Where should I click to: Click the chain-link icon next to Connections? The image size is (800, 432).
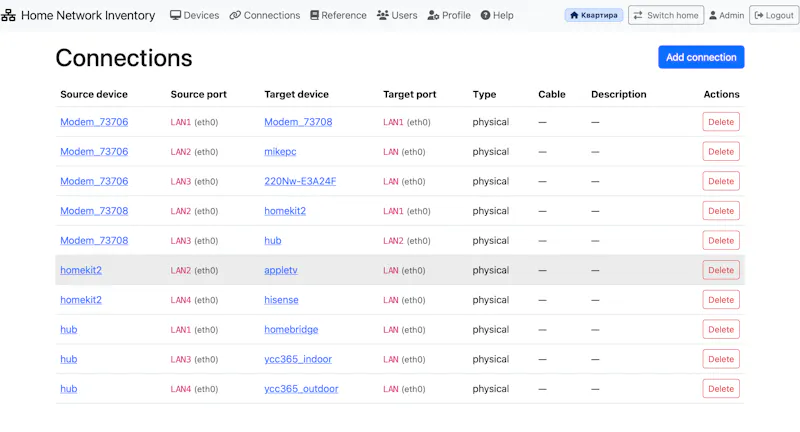coord(235,15)
